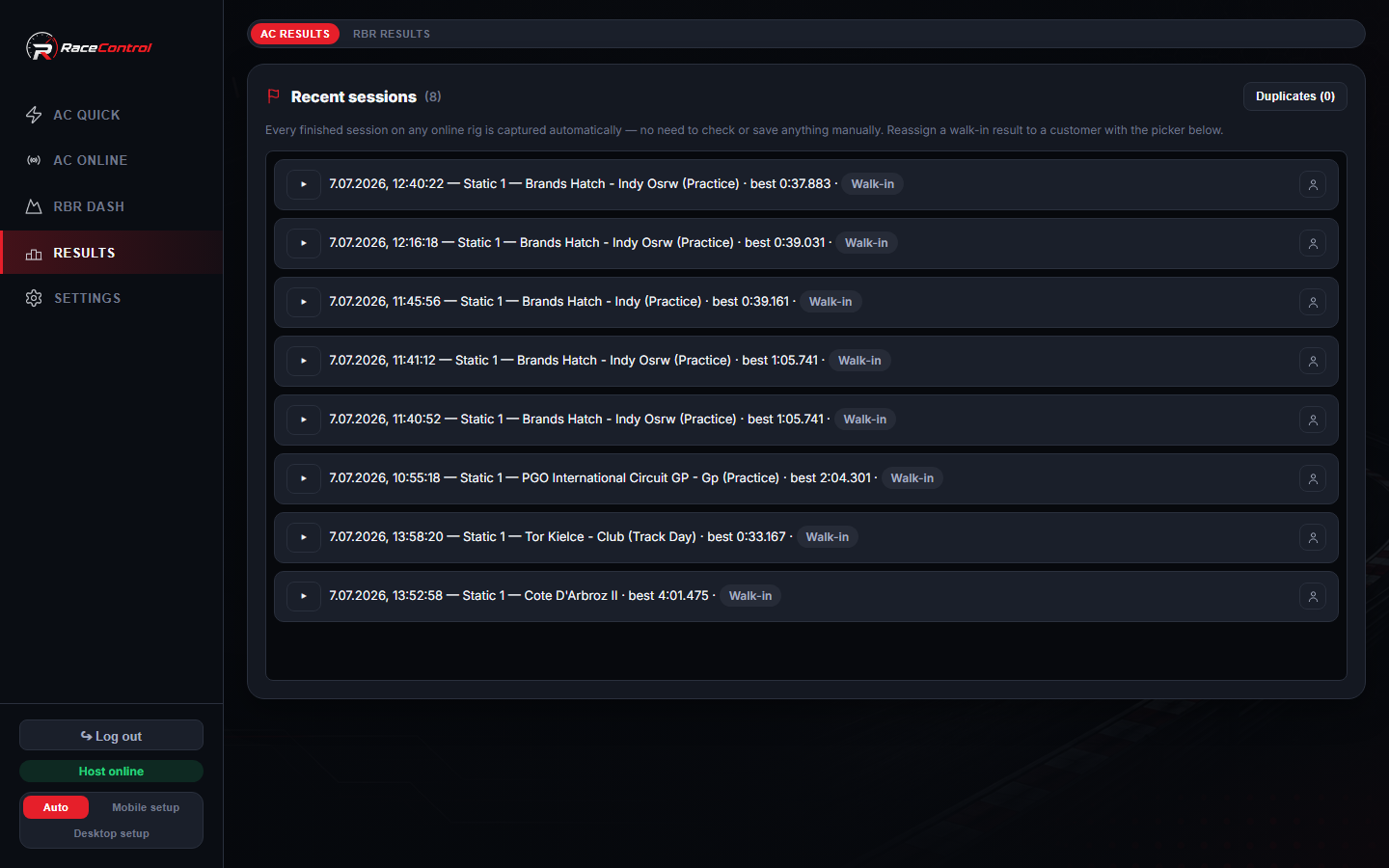
Task: Expand the 12:40:22 Brands Hatch session
Action: click(304, 184)
